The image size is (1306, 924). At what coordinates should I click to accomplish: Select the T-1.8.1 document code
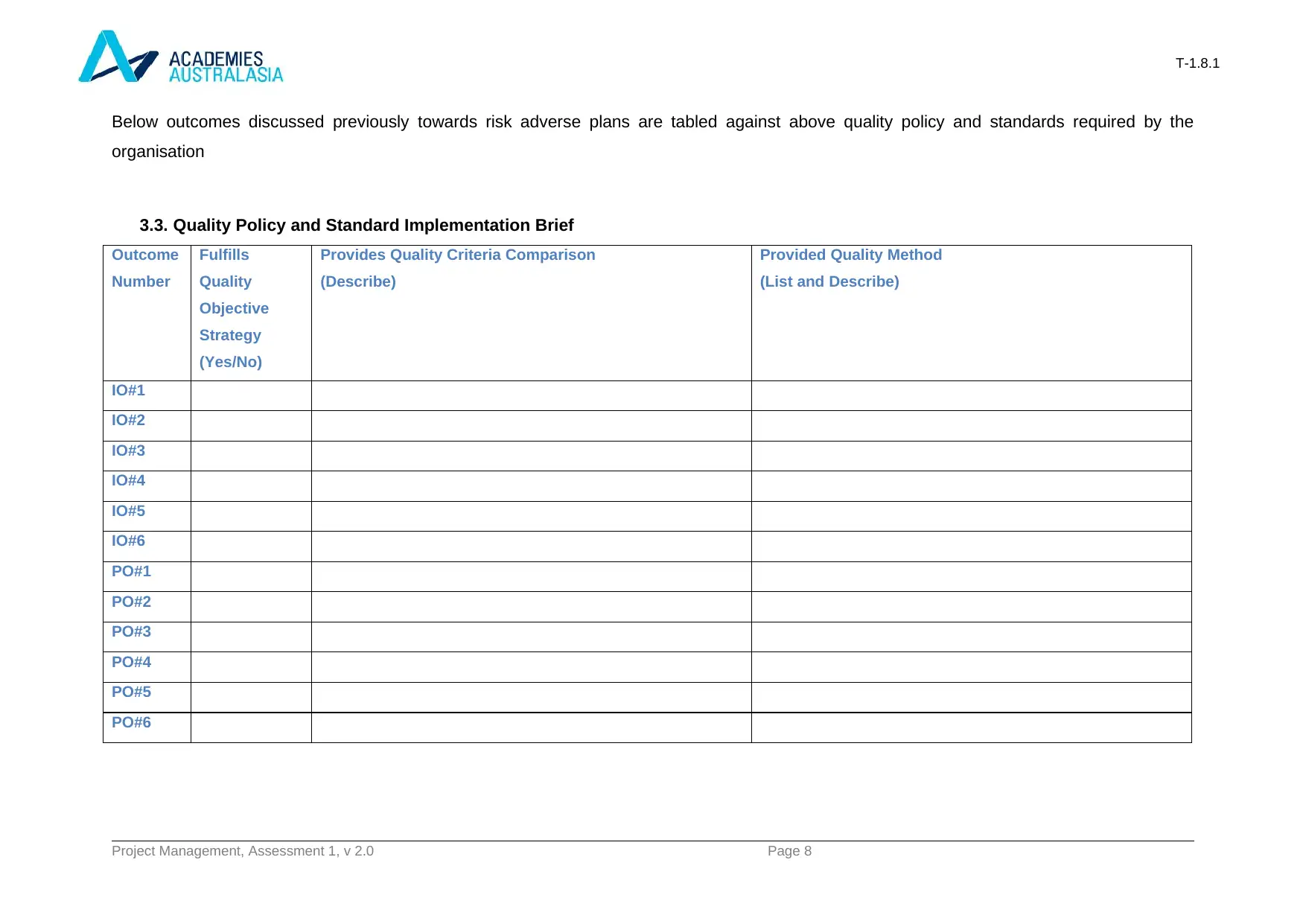coord(1197,63)
